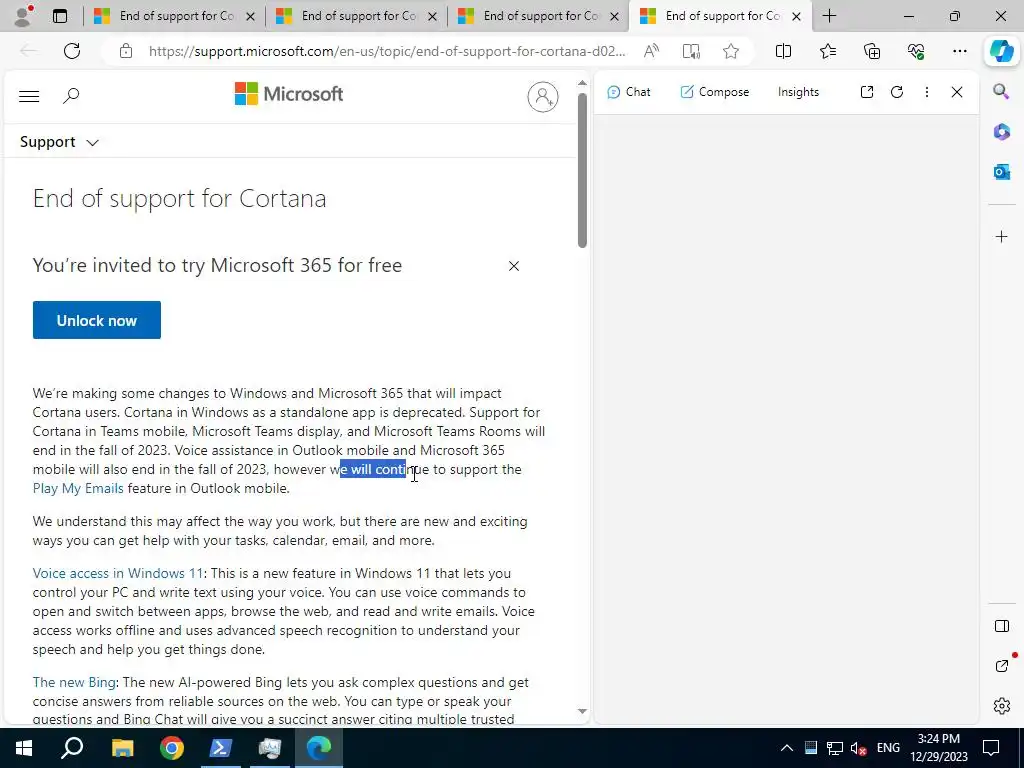Viewport: 1024px width, 768px height.
Task: Search Microsoft Support magnifier icon
Action: 71,96
